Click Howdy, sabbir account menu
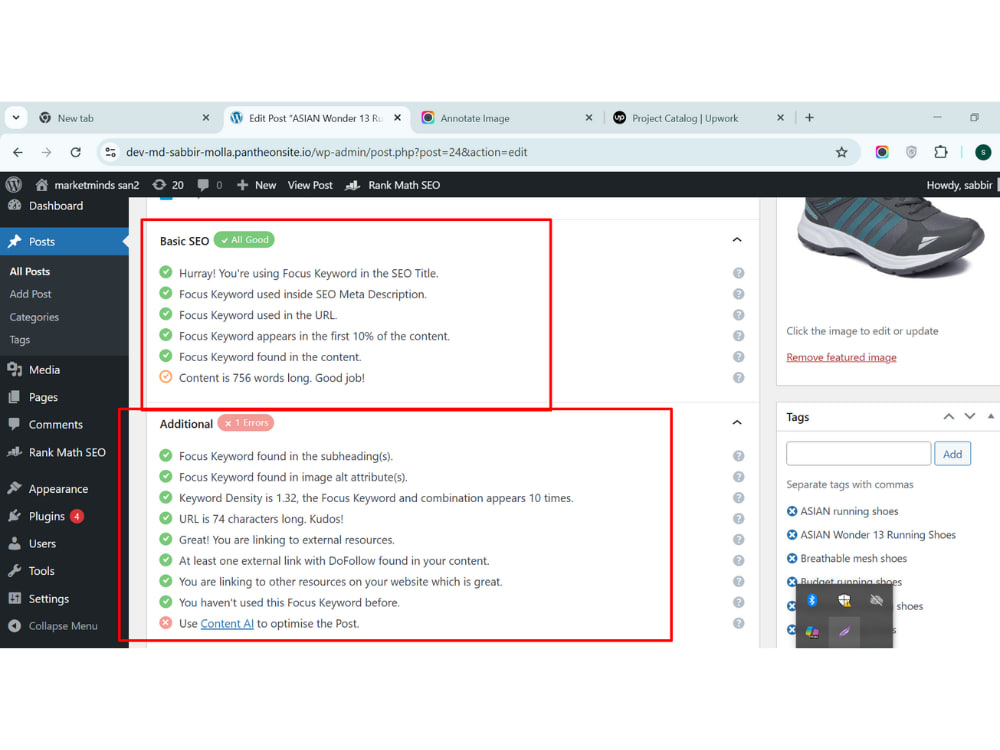This screenshot has width=1000, height=750. (x=959, y=185)
